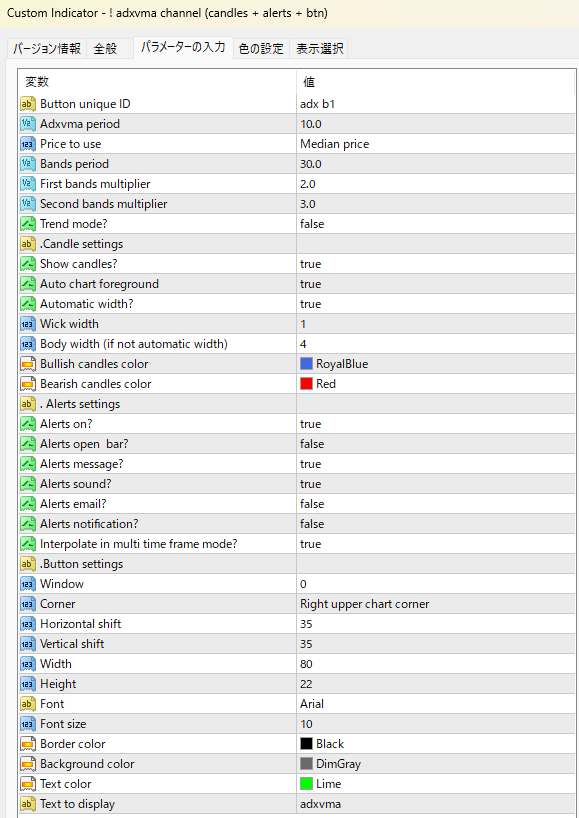Click the color icon beside Text color
Image resolution: width=579 pixels, height=818 pixels.
(x=28, y=784)
